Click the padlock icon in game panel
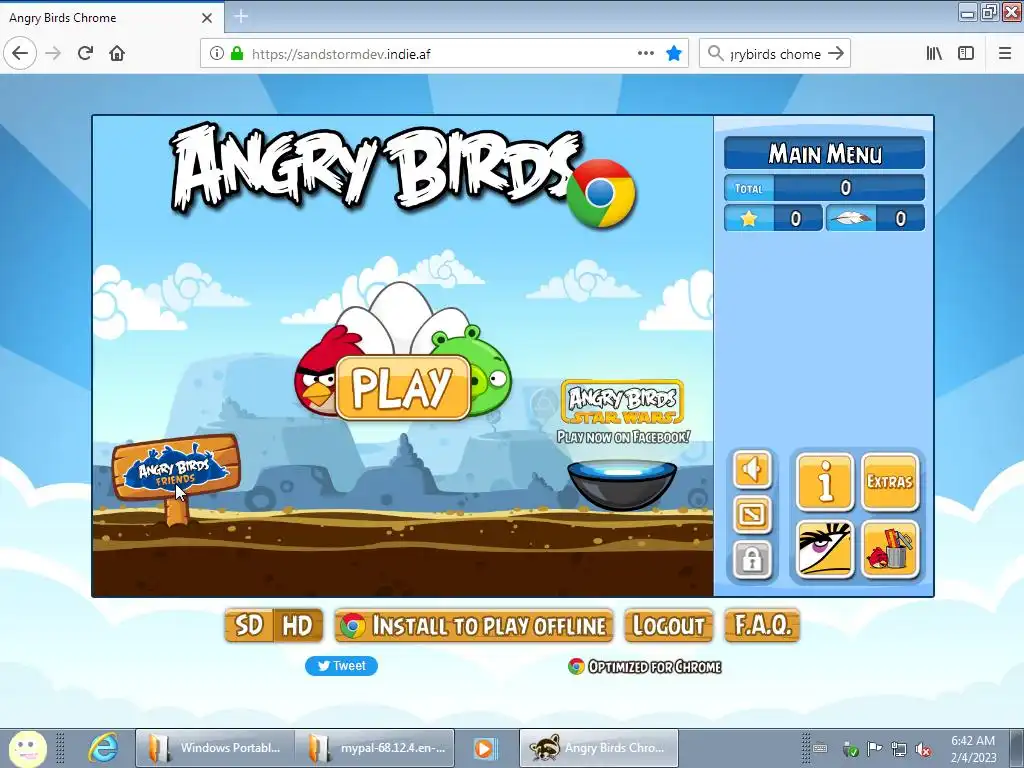 pyautogui.click(x=752, y=560)
